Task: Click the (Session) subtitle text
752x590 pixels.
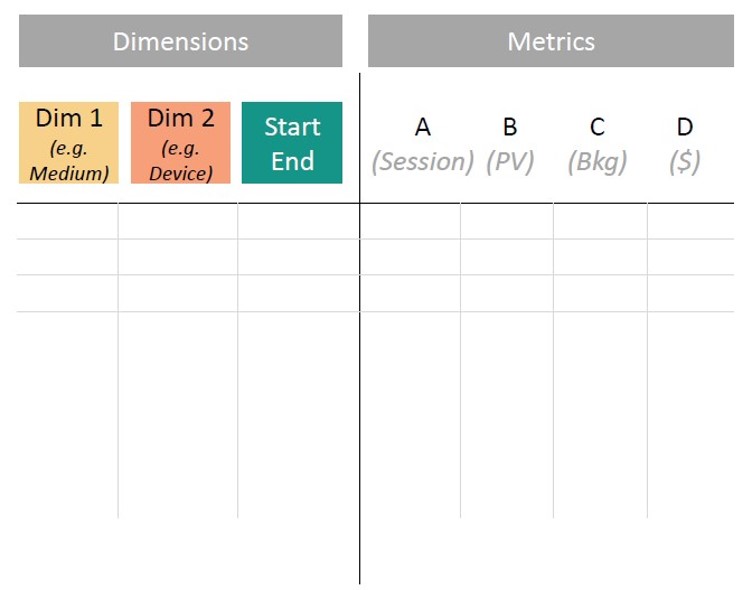Action: tap(423, 162)
